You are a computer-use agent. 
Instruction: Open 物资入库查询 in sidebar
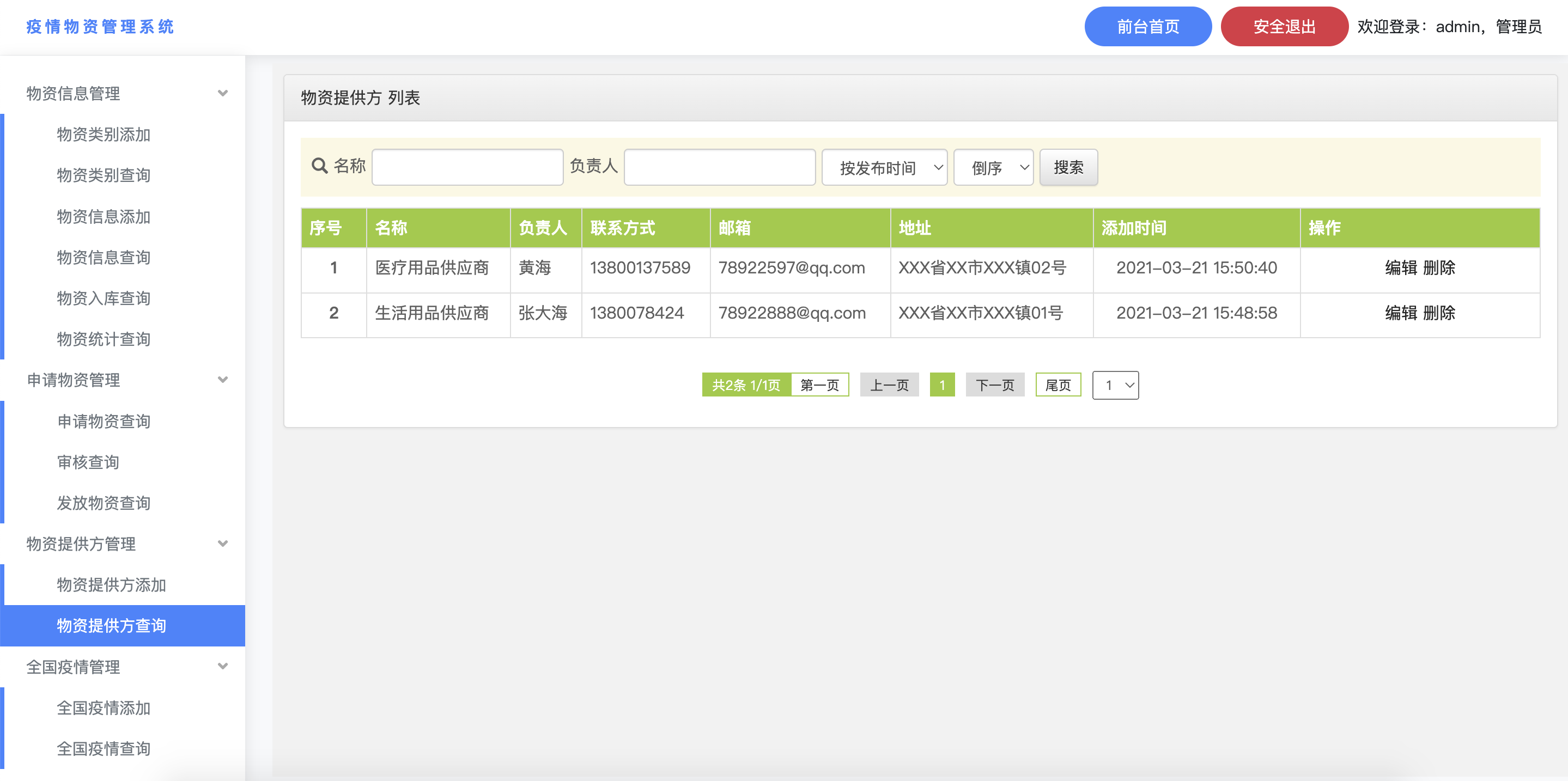pyautogui.click(x=104, y=298)
